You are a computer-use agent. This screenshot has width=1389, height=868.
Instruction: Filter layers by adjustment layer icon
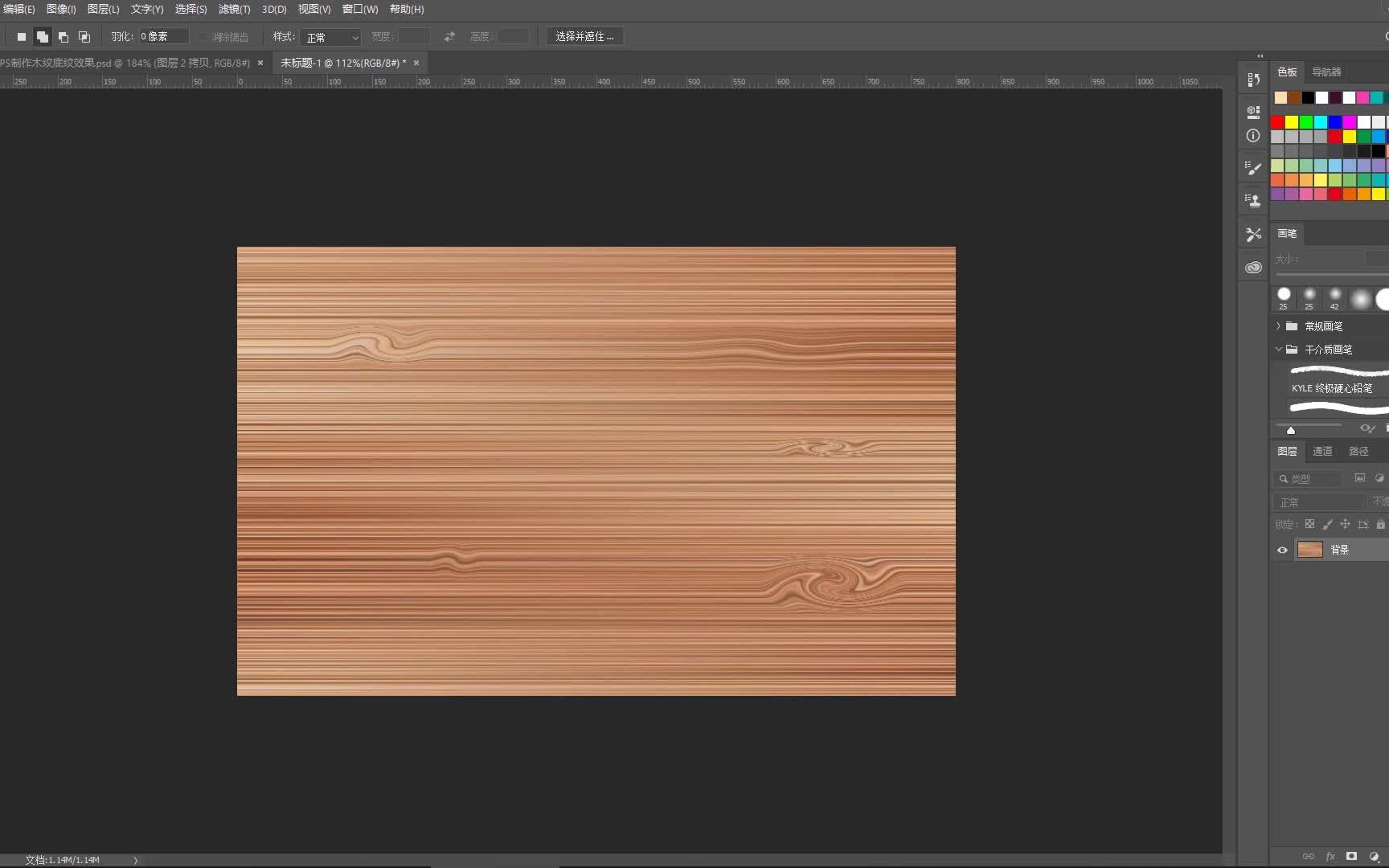[x=1379, y=477]
